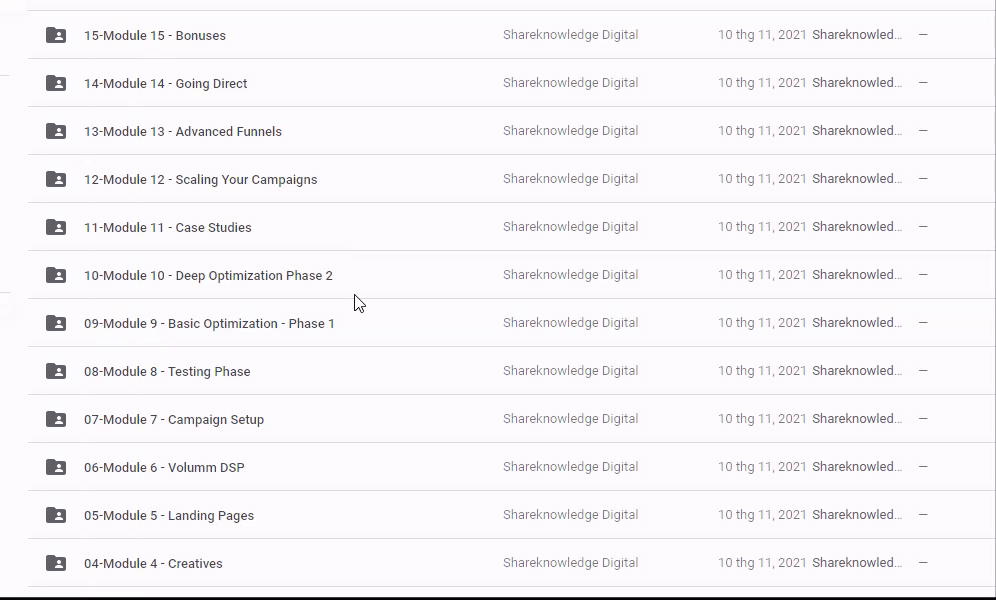Viewport: 996px width, 600px height.
Task: Open 09-Module 9 - Basic Optimization - Phase 1
Action: [x=209, y=323]
